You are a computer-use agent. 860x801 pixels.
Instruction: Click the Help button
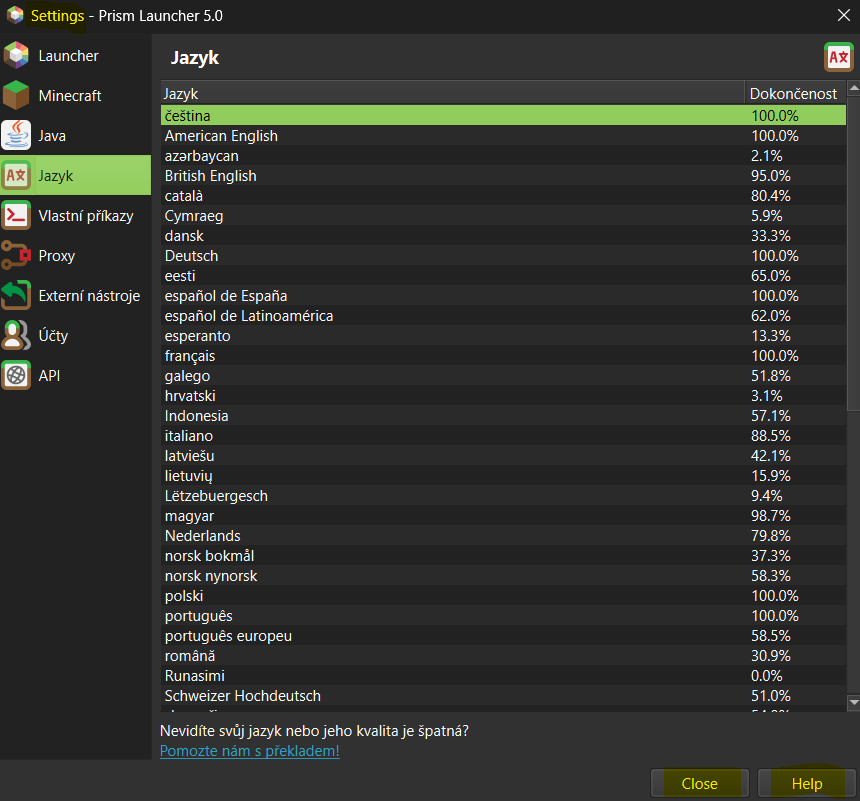[806, 783]
